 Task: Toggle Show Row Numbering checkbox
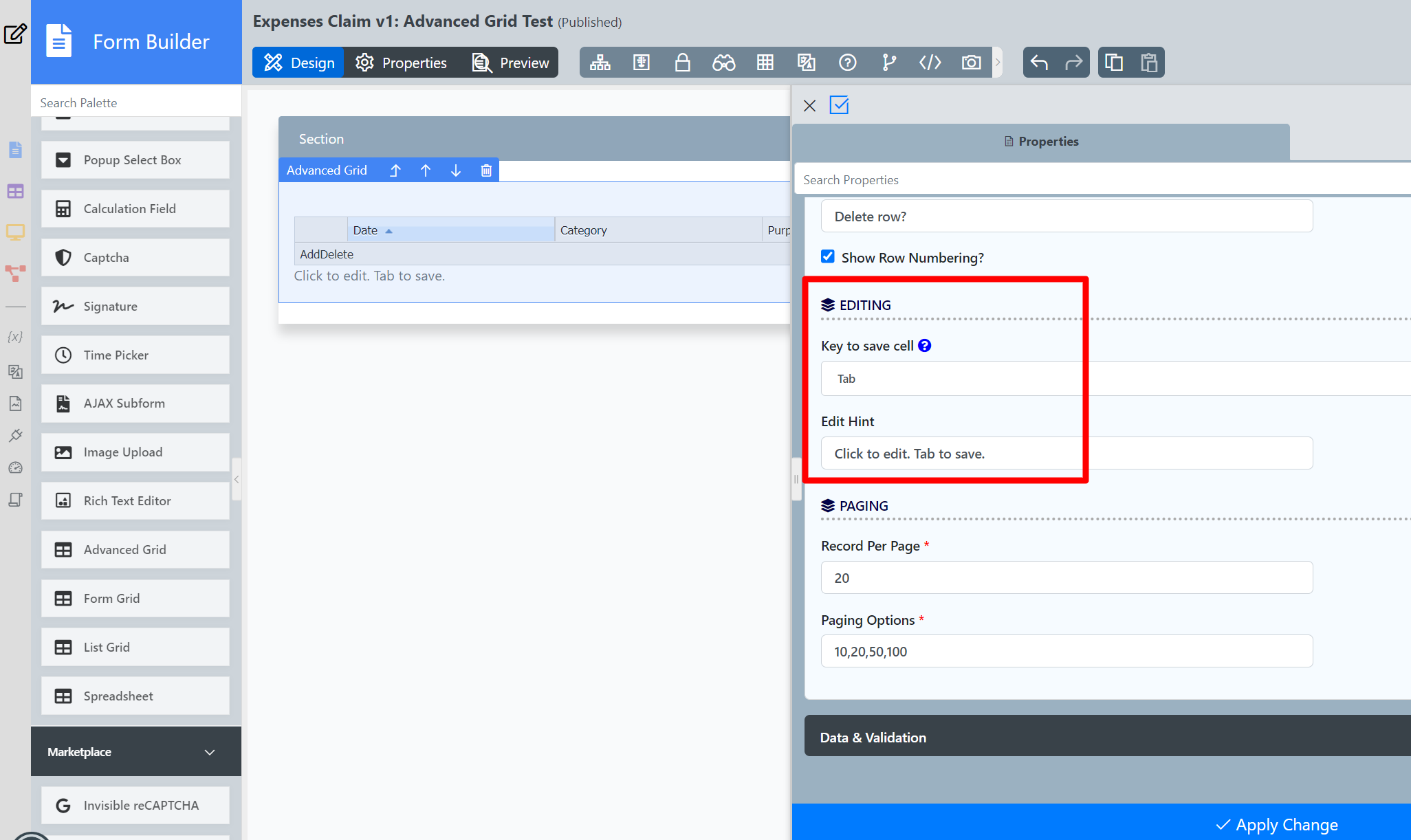pos(828,257)
